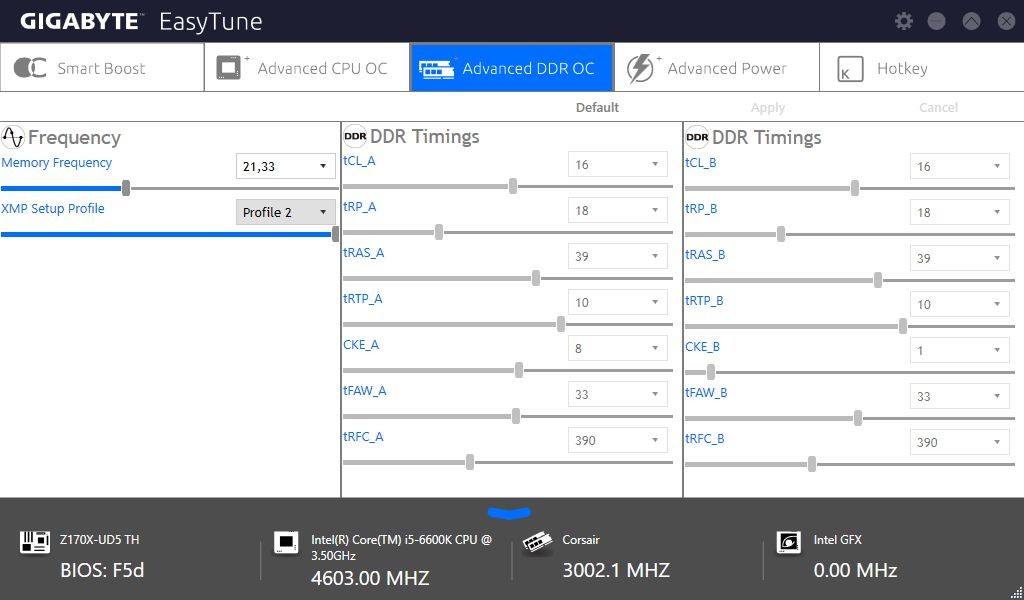This screenshot has width=1024, height=600.
Task: Click the Advanced Power lightning icon
Action: point(641,68)
